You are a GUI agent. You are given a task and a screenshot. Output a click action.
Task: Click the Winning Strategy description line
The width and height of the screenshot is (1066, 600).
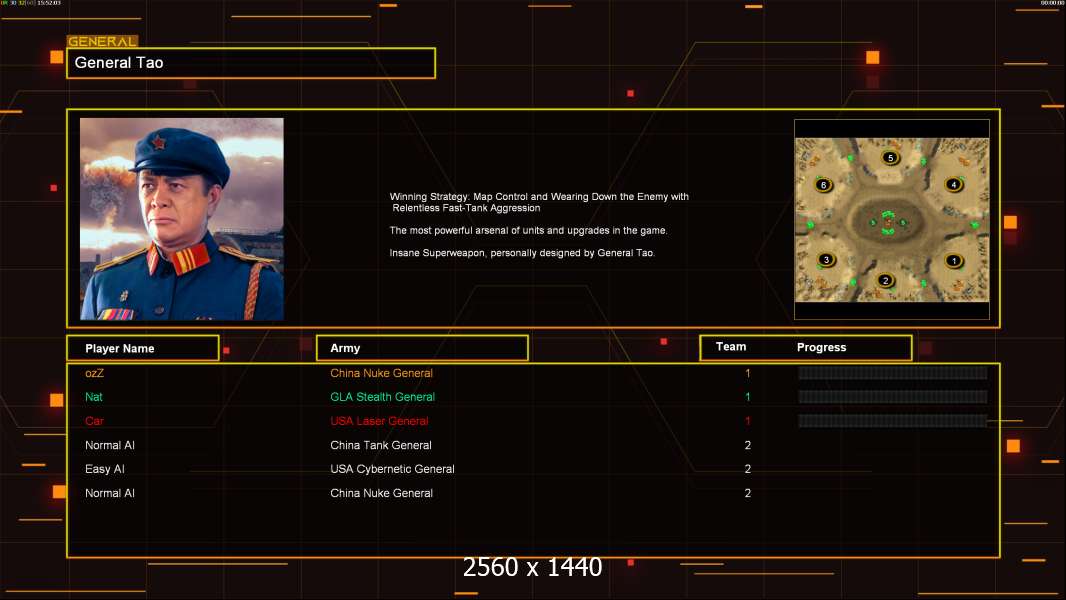pos(539,202)
